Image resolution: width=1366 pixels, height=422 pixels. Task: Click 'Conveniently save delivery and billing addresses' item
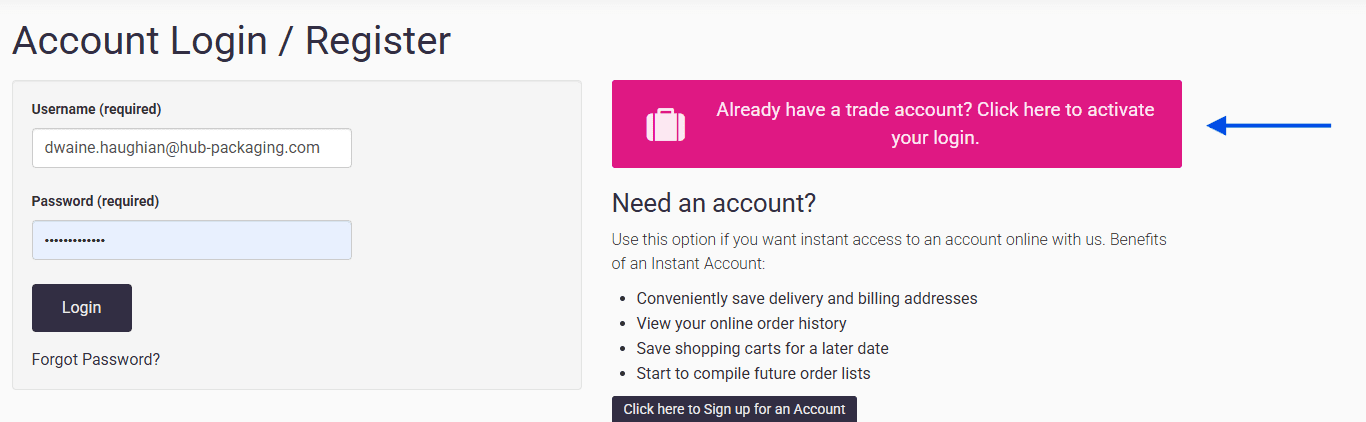(807, 298)
